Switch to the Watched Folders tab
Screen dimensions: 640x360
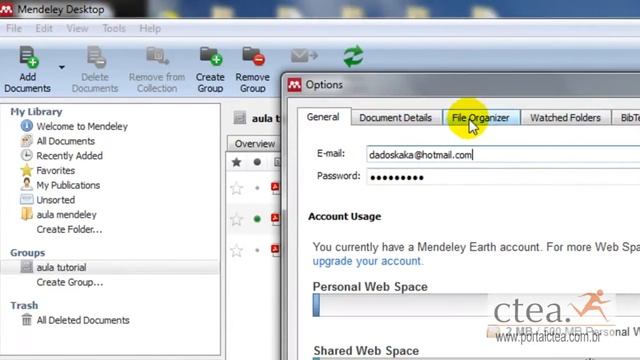pyautogui.click(x=565, y=118)
